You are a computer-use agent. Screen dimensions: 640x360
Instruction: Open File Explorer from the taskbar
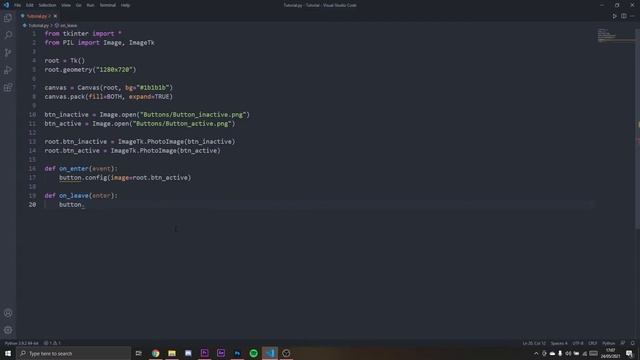(x=172, y=353)
